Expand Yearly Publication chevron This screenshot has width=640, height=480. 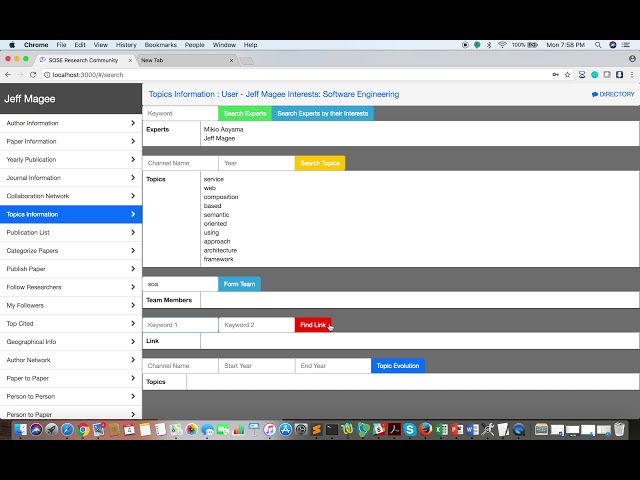pos(133,159)
